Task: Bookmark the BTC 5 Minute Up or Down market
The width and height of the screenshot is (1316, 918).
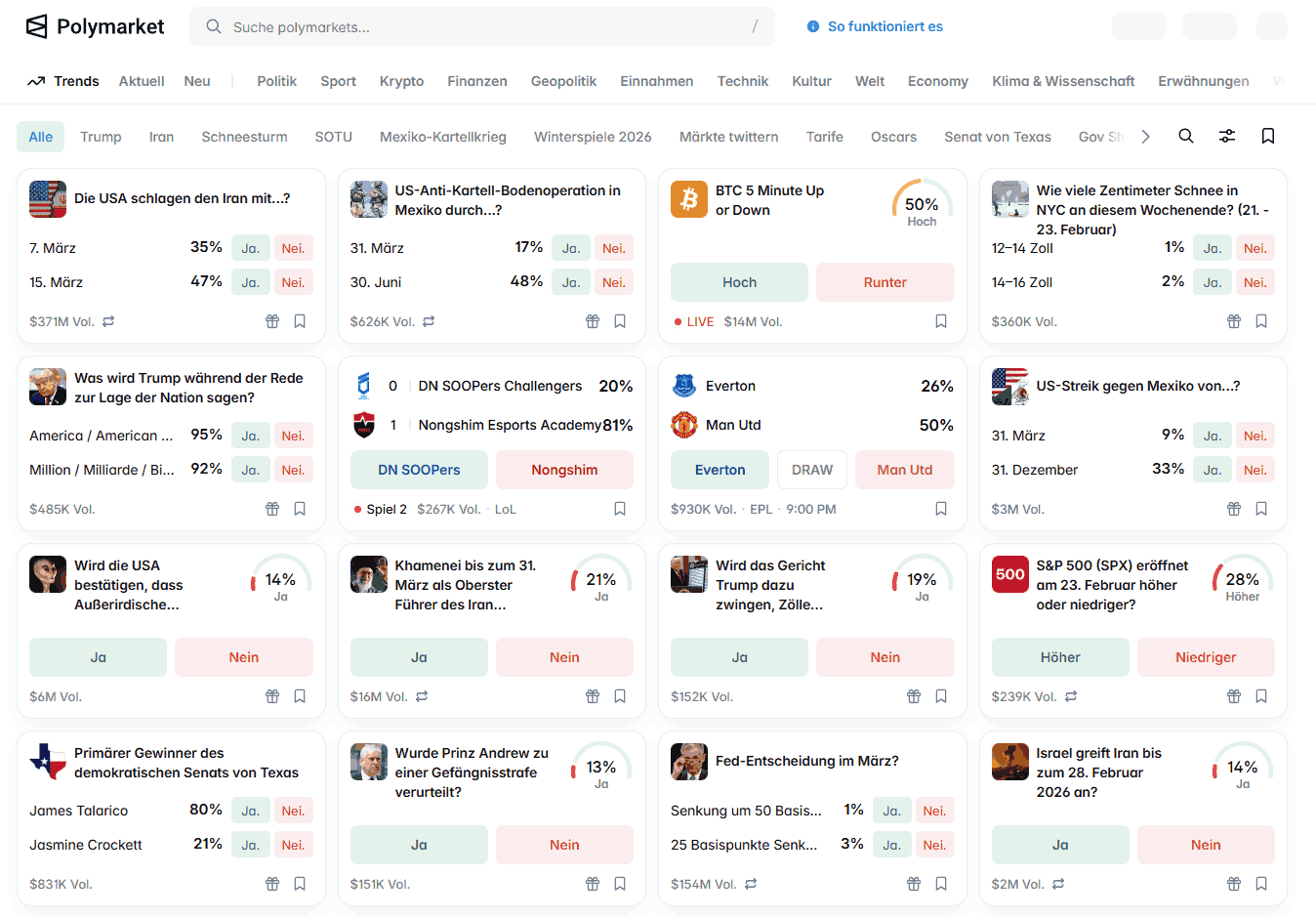Action: [x=941, y=321]
